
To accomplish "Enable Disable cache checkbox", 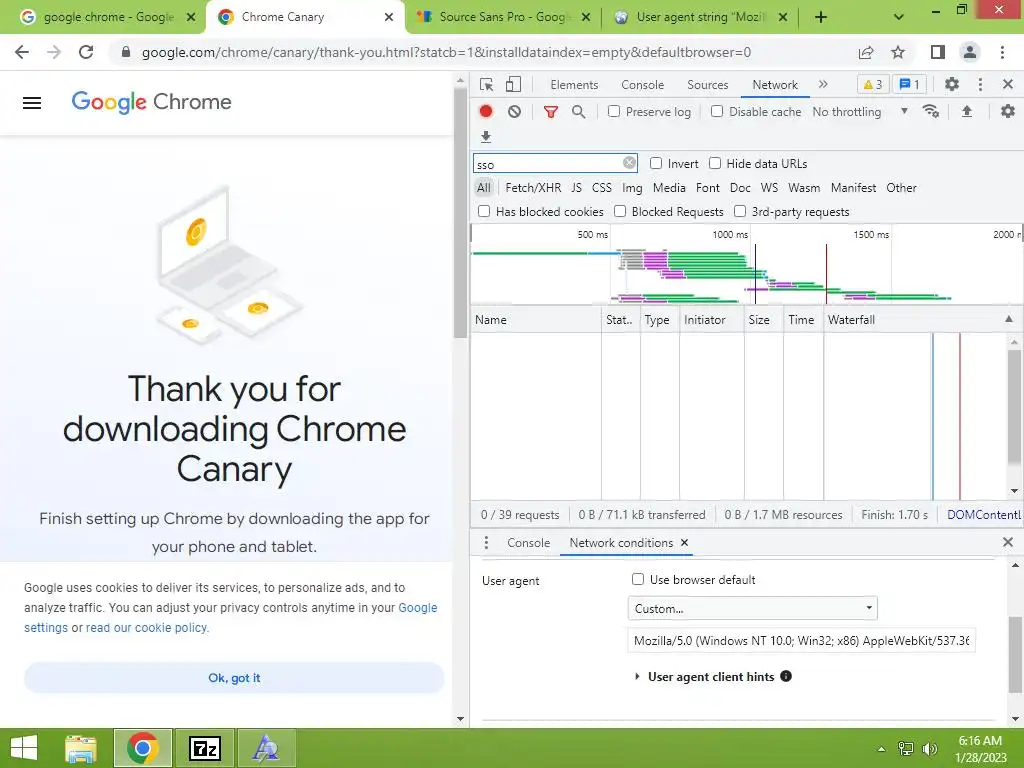I will tap(717, 111).
